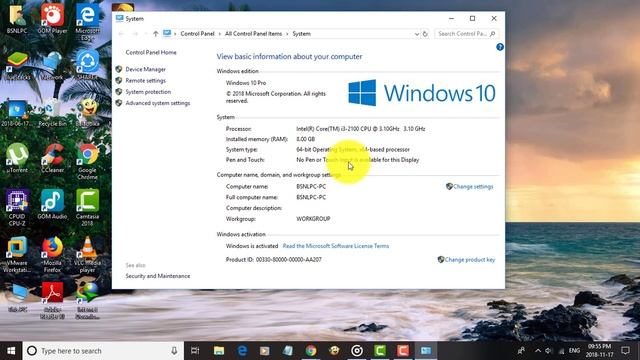Open the red Camtasia recorder taskbar icon
Screen dimensions: 640x360
(403, 351)
